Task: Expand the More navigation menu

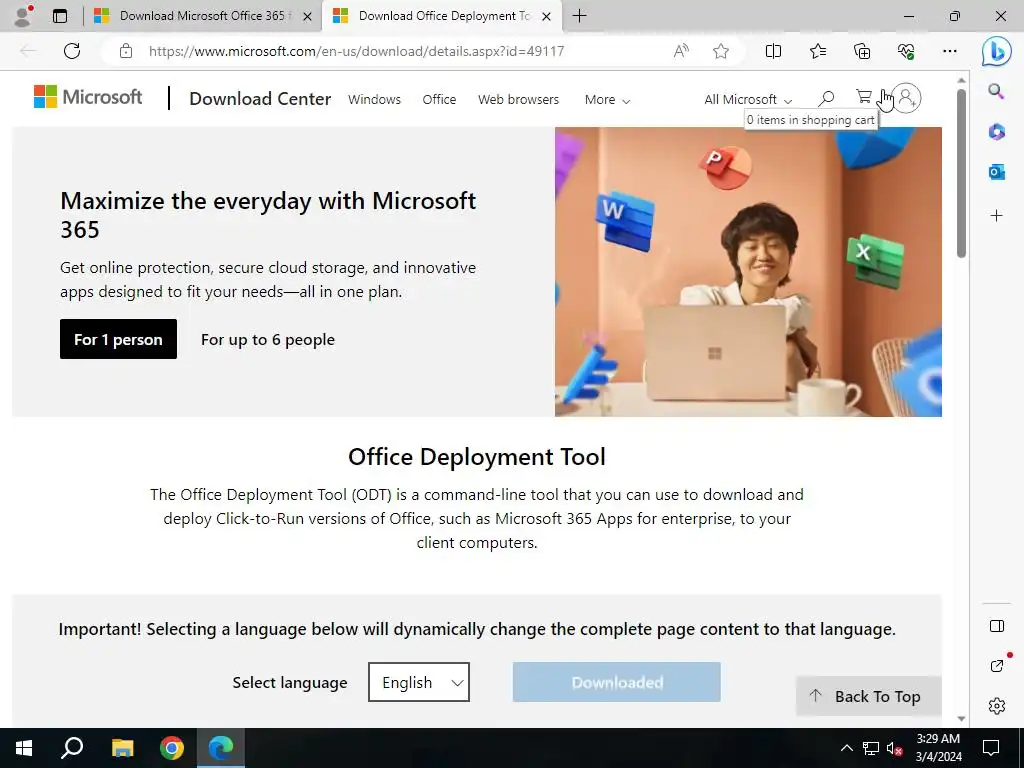Action: [x=607, y=100]
